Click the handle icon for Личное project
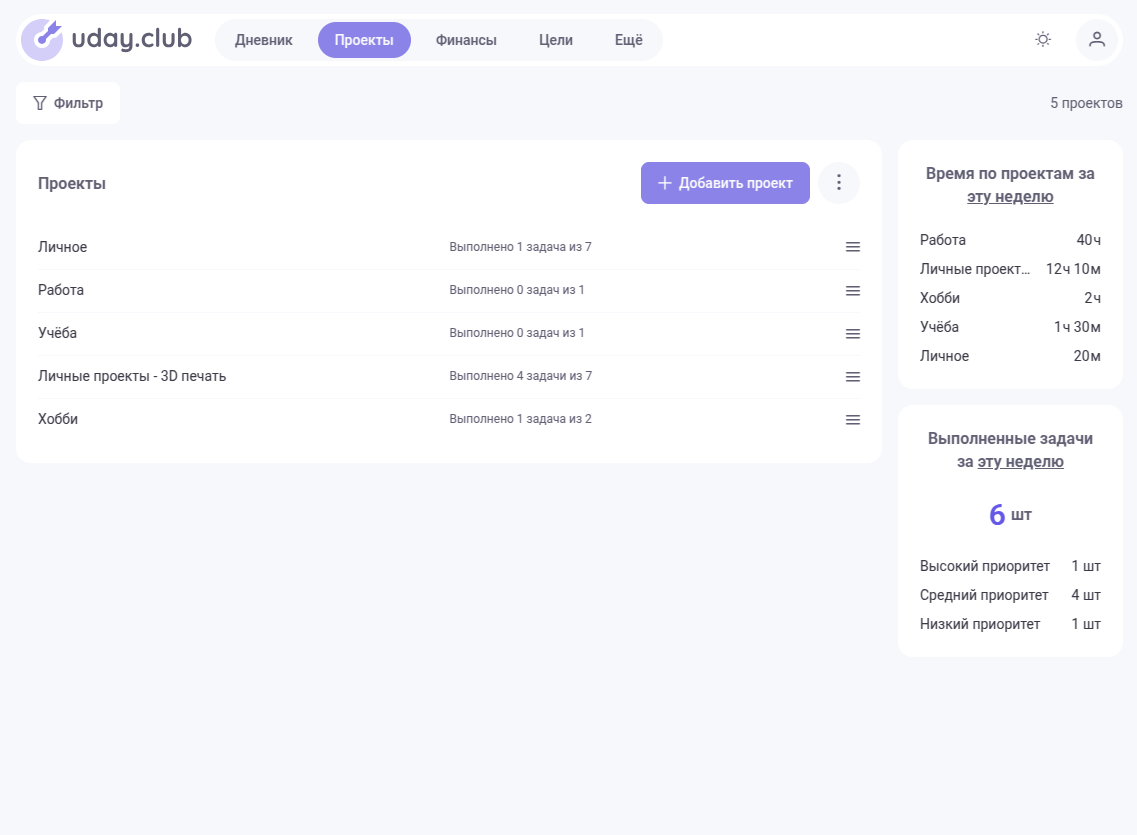 pyautogui.click(x=853, y=247)
